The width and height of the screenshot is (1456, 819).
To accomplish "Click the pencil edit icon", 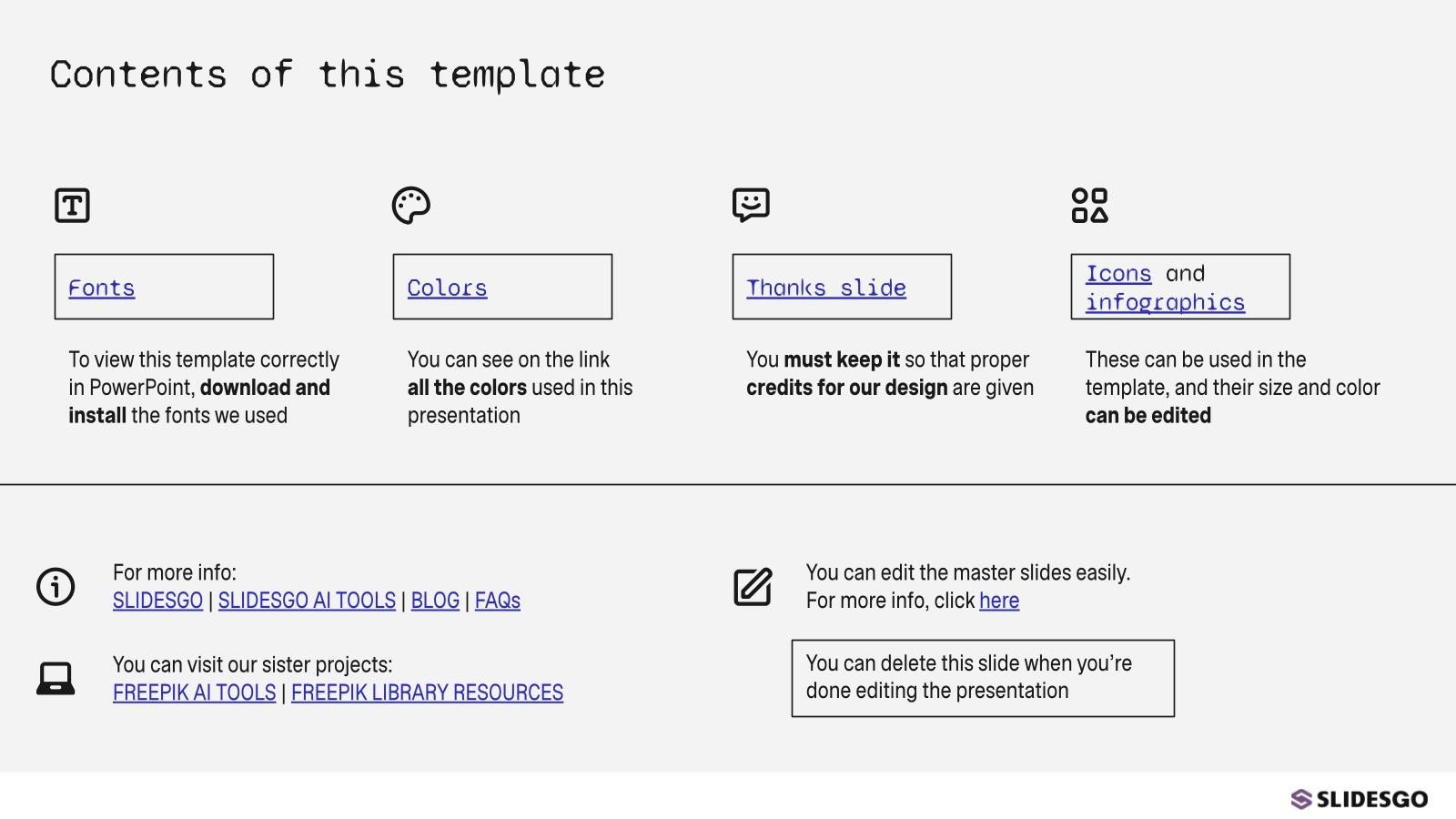I will [x=753, y=587].
